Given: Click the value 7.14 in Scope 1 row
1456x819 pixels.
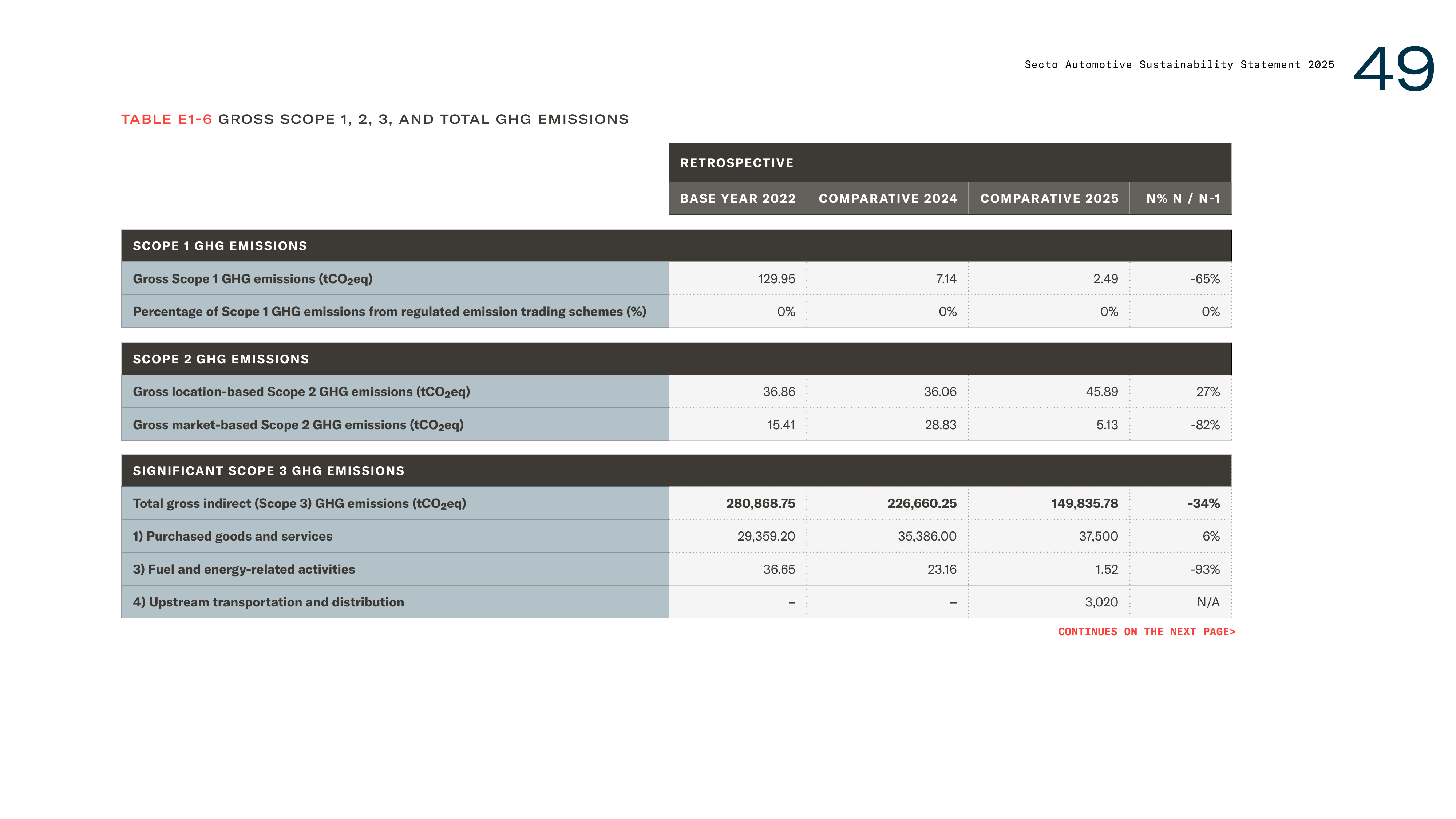Looking at the screenshot, I should click(x=946, y=279).
